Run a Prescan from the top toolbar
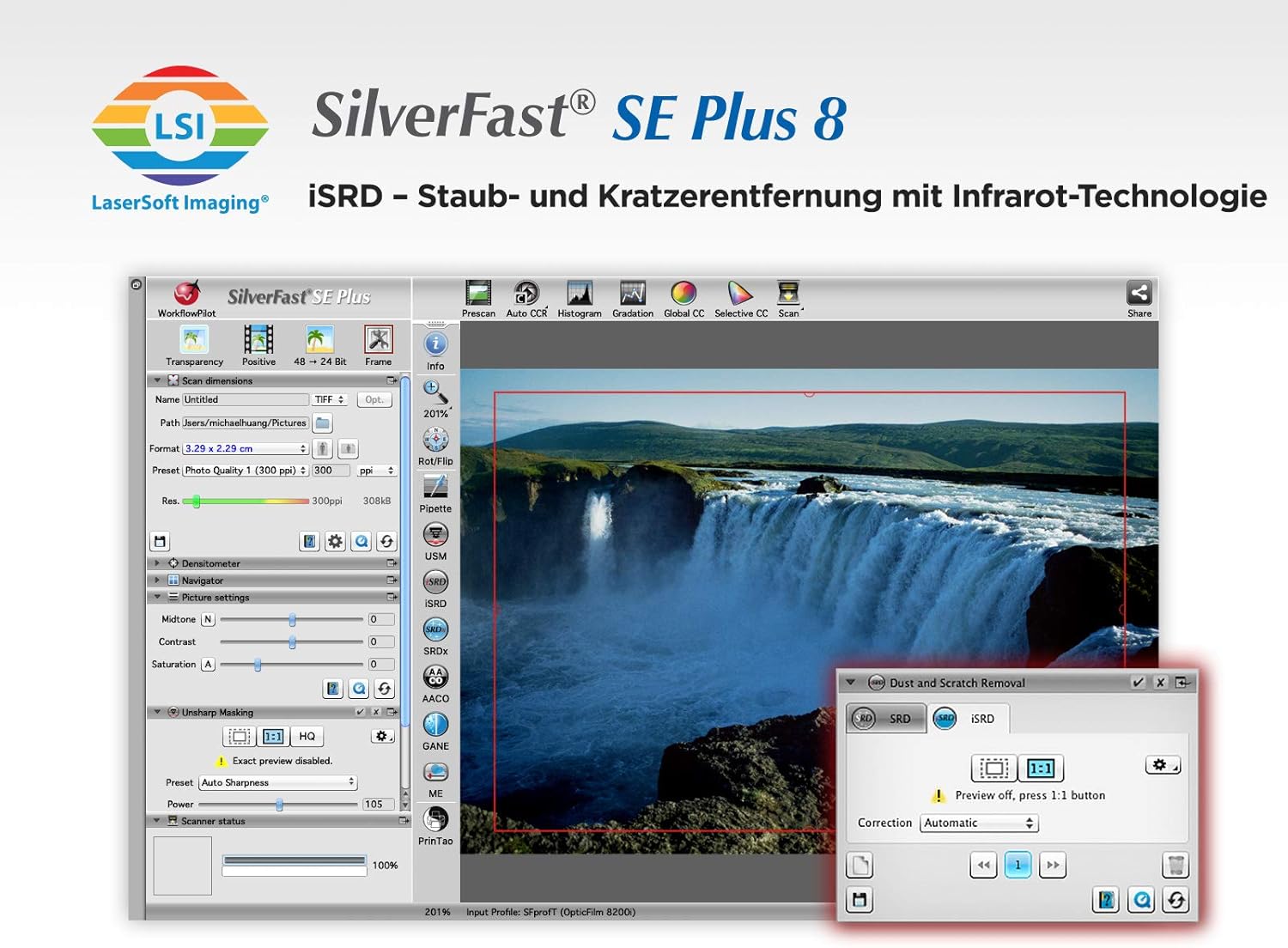 tap(478, 299)
